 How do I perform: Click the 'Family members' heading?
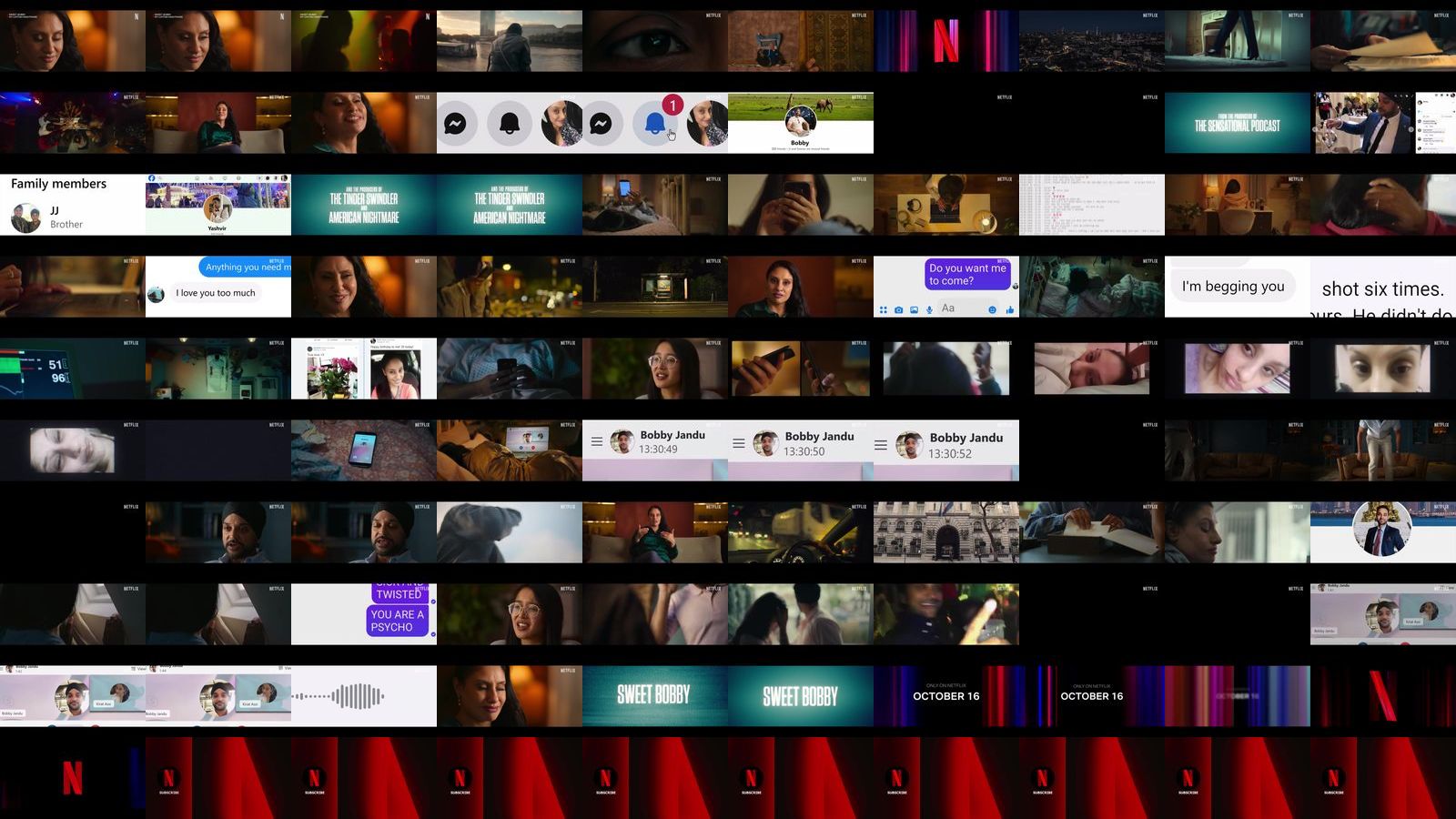pos(58,184)
